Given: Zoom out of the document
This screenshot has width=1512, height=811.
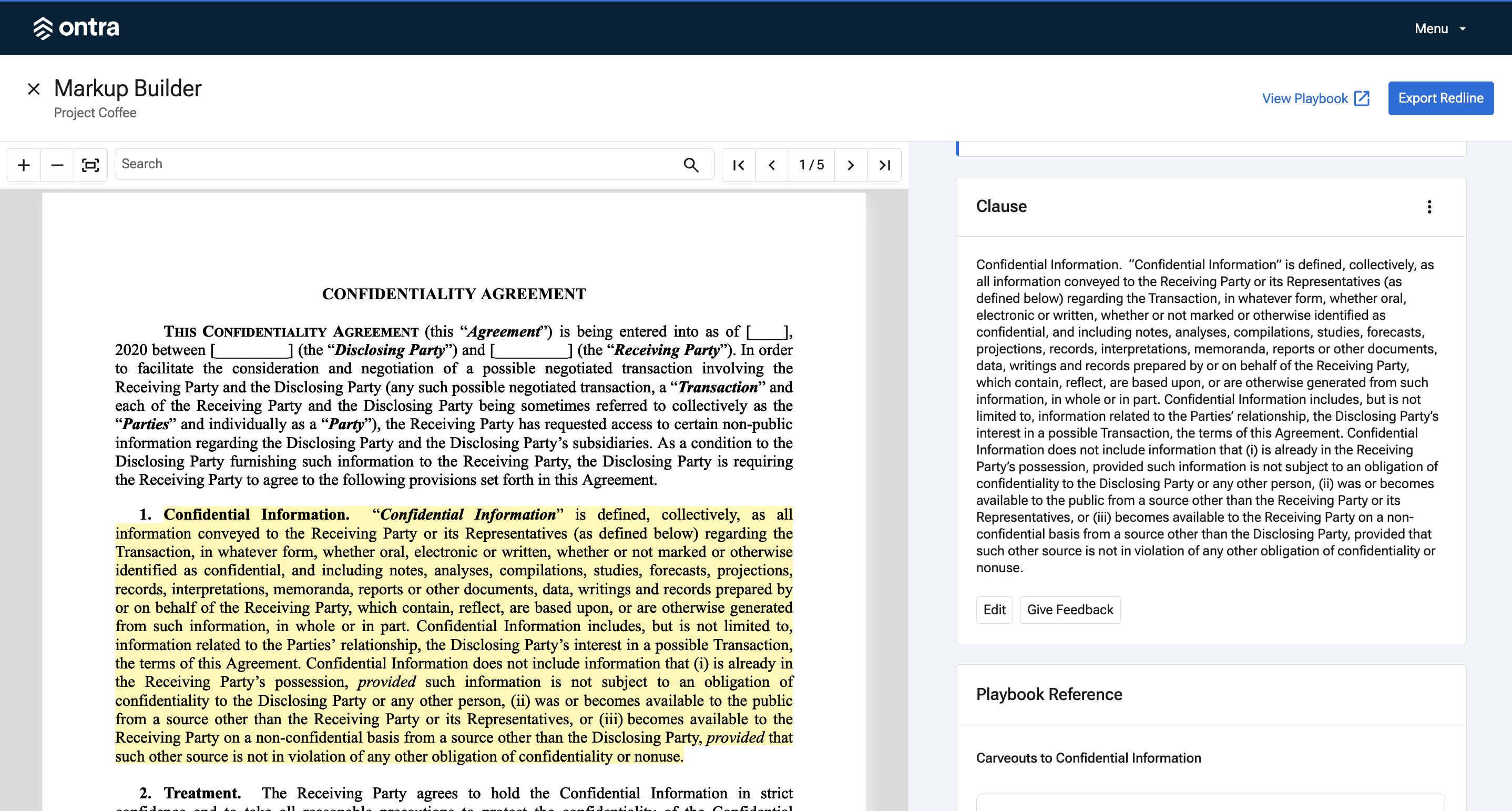Looking at the screenshot, I should tap(57, 165).
